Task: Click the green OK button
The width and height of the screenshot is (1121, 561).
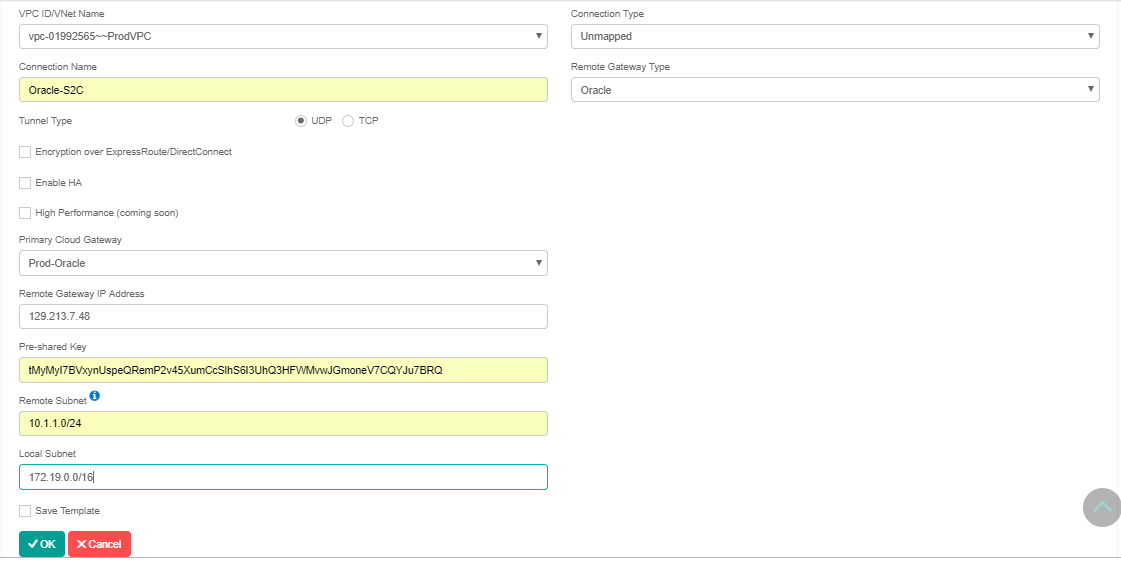Action: 42,544
